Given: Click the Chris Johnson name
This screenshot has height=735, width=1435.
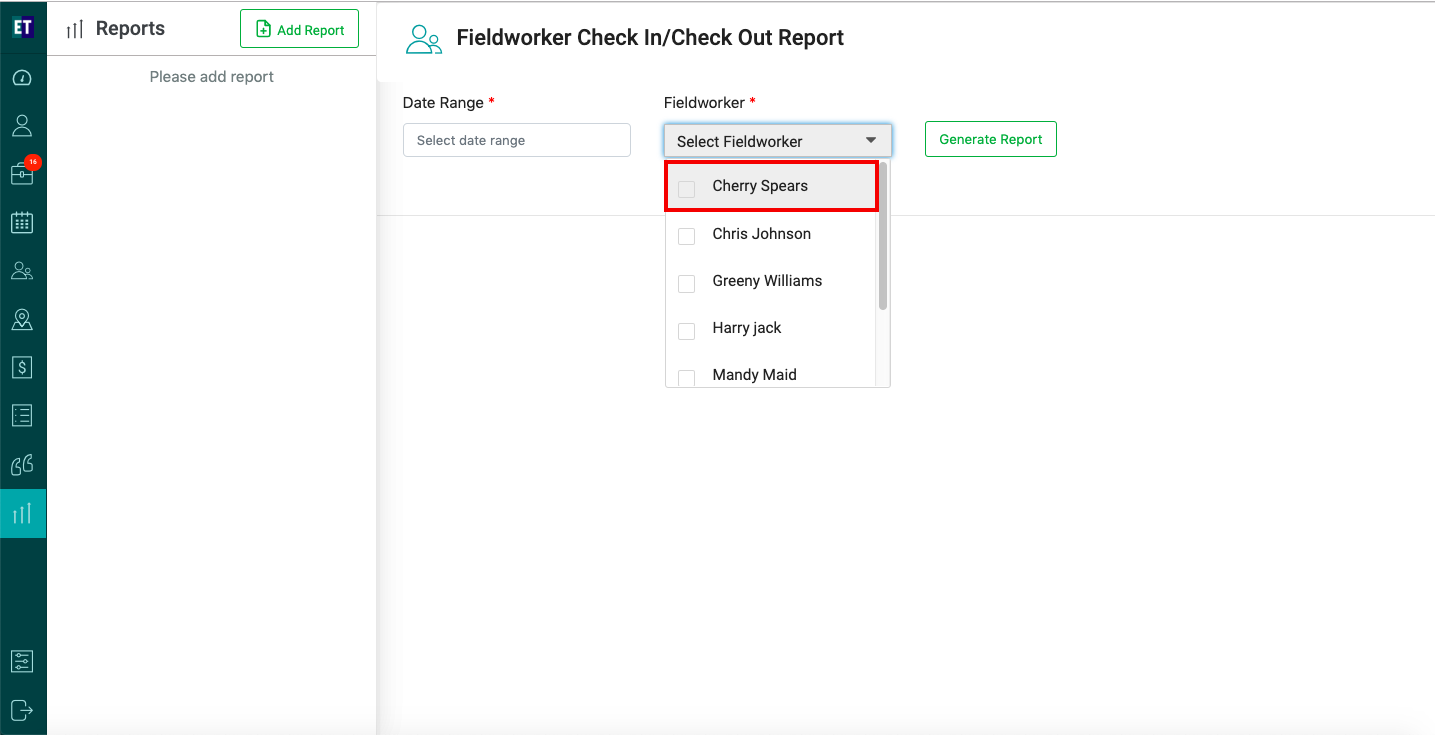Looking at the screenshot, I should pyautogui.click(x=762, y=234).
